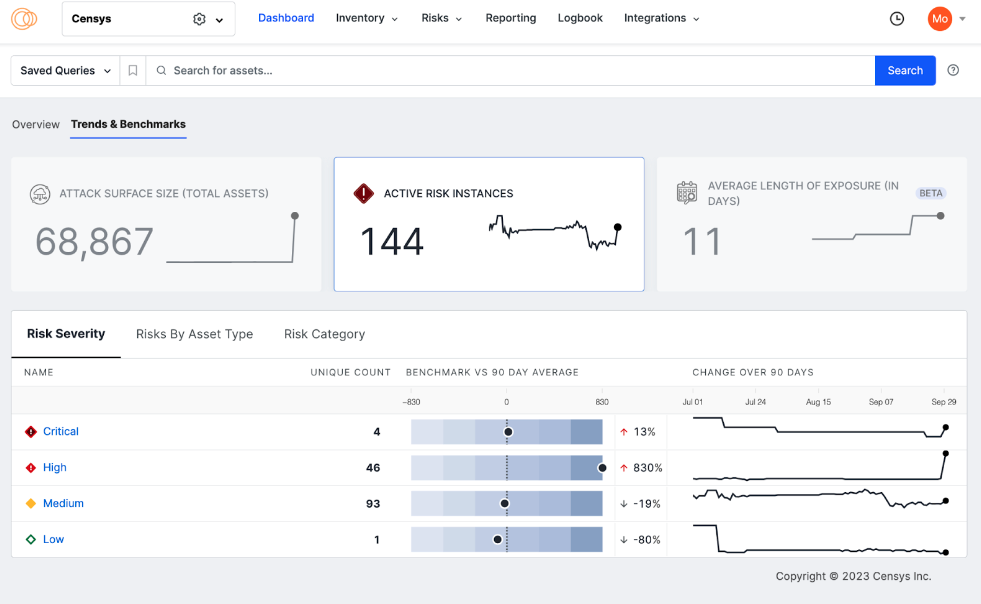Click the blue Search button

904,70
